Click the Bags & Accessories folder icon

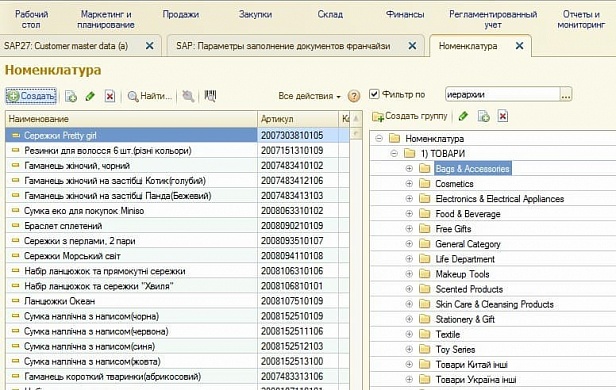click(x=424, y=169)
